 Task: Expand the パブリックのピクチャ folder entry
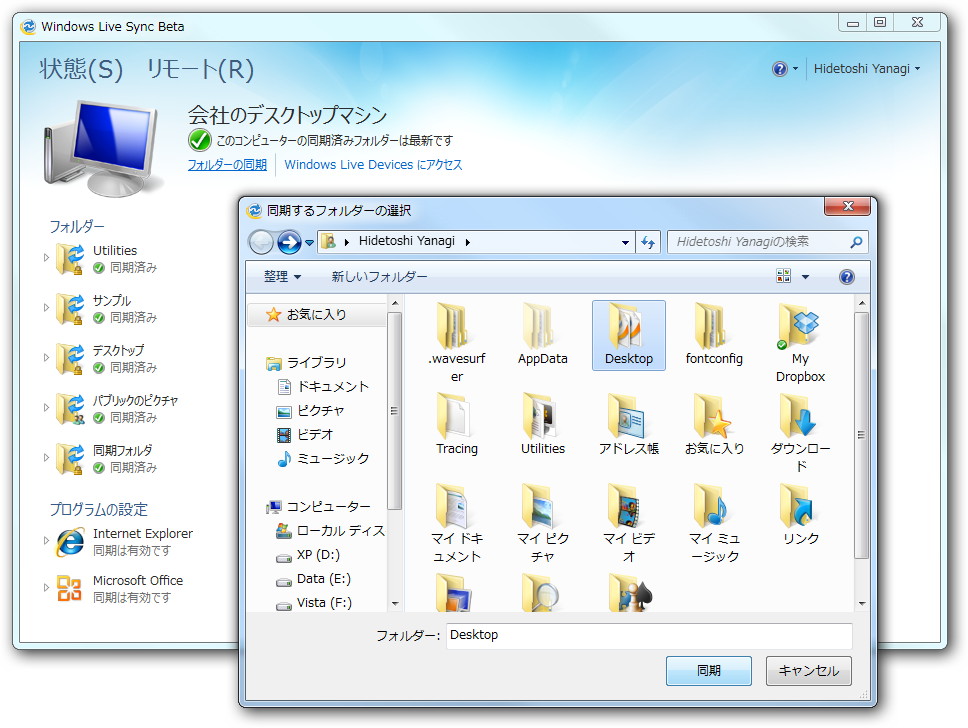[x=46, y=408]
